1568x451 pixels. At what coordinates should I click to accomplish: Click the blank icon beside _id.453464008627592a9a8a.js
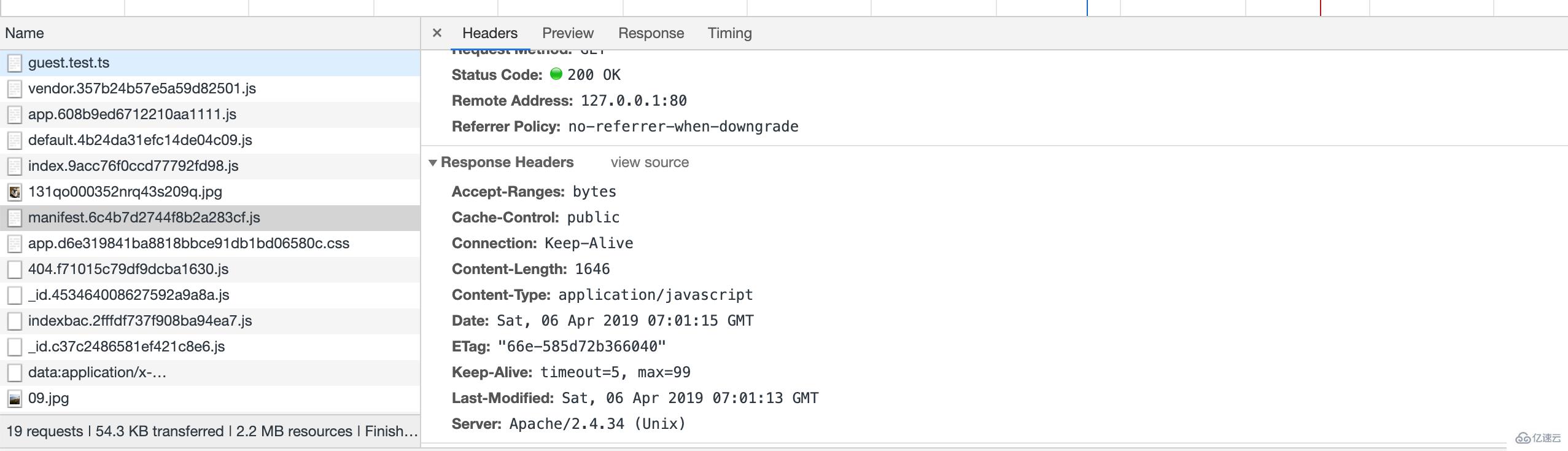tap(15, 296)
